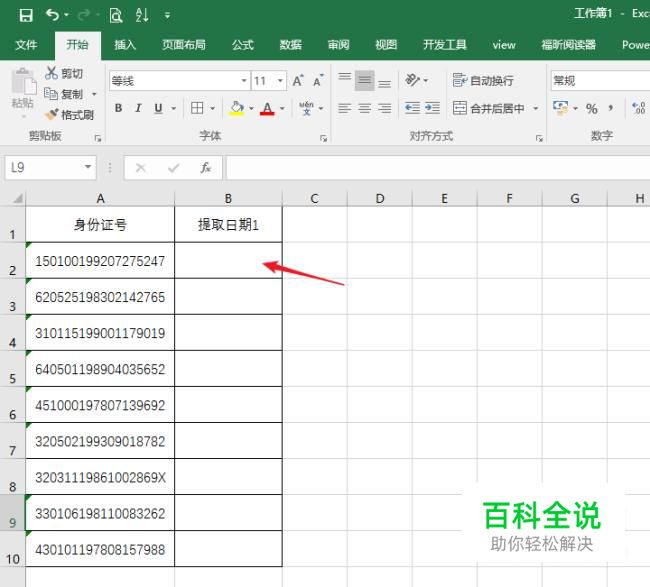Switch to the 插入 insert tab
Screen dimensions: 650x587
point(125,45)
